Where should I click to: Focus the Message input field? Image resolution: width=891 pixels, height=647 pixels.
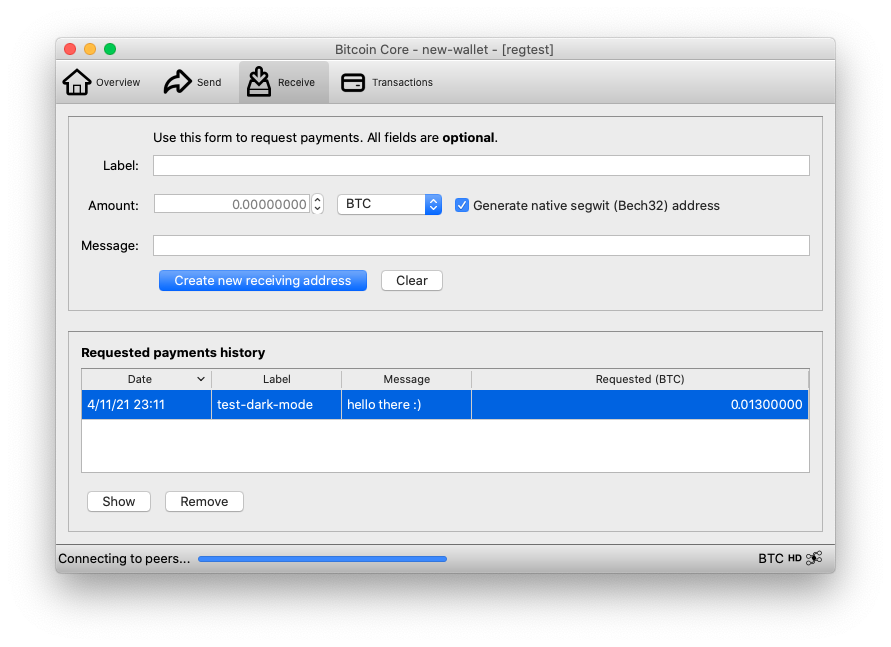pyautogui.click(x=481, y=245)
